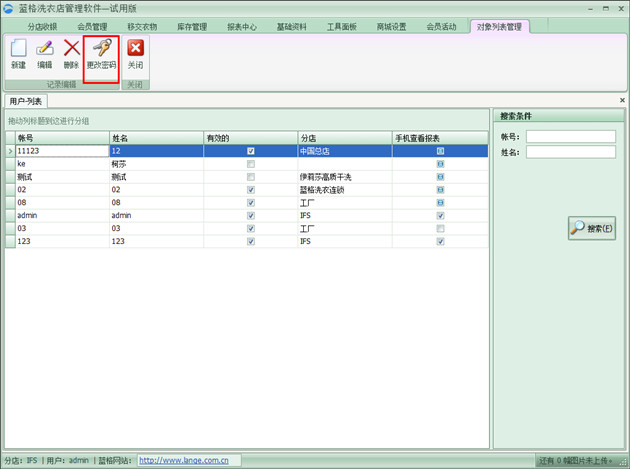Switch to the 会员管理 tab
Image resolution: width=630 pixels, height=469 pixels.
click(x=92, y=27)
